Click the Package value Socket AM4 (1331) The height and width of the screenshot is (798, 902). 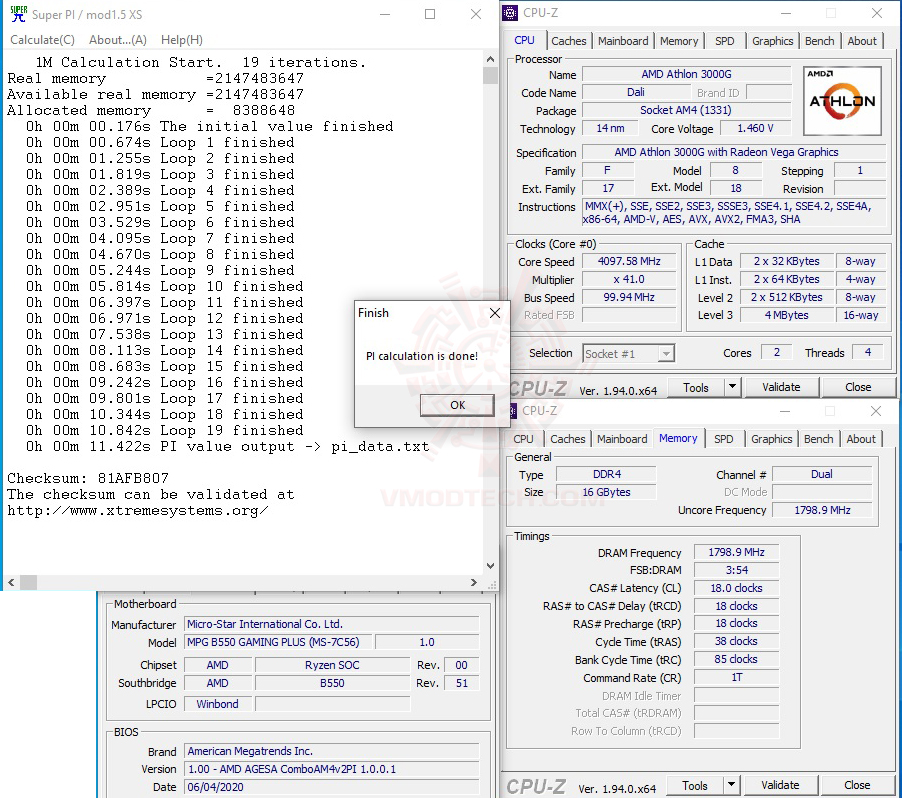click(686, 110)
